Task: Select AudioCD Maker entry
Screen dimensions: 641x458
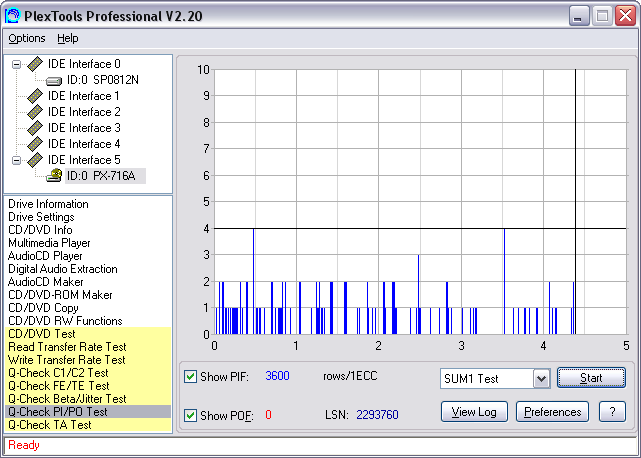Action: 46,282
